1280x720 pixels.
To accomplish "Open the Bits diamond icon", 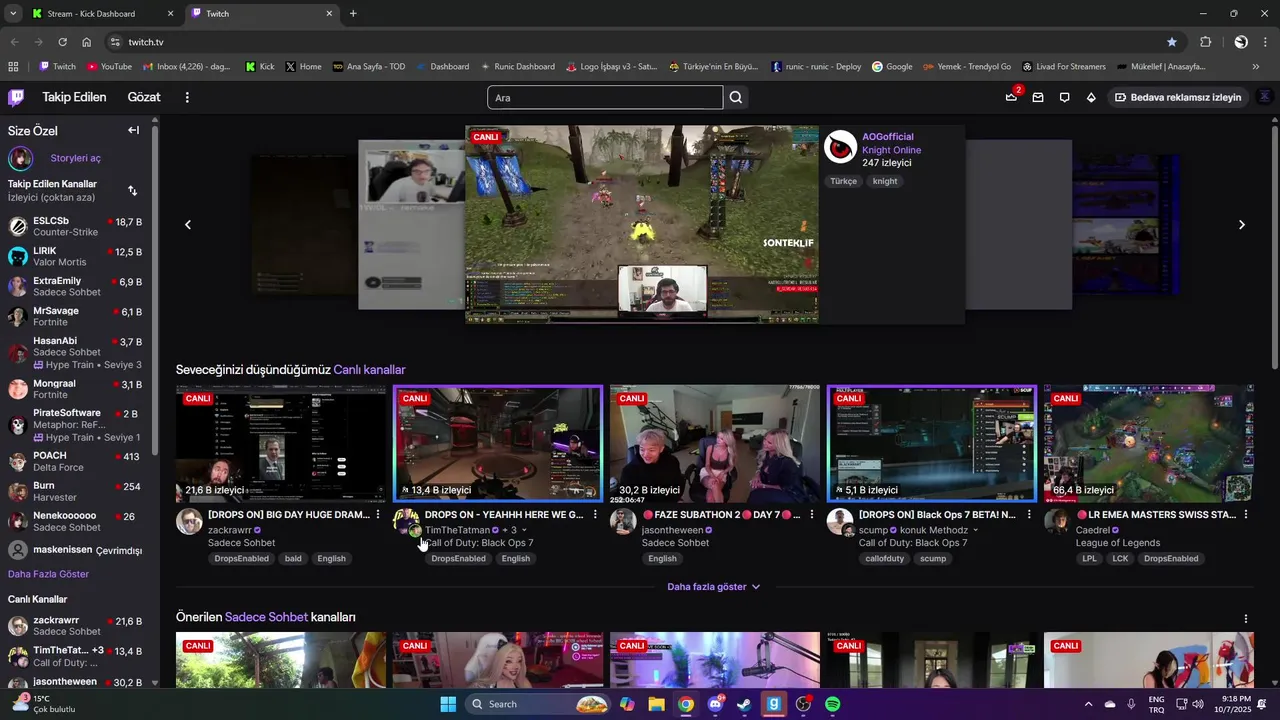I will [1091, 97].
